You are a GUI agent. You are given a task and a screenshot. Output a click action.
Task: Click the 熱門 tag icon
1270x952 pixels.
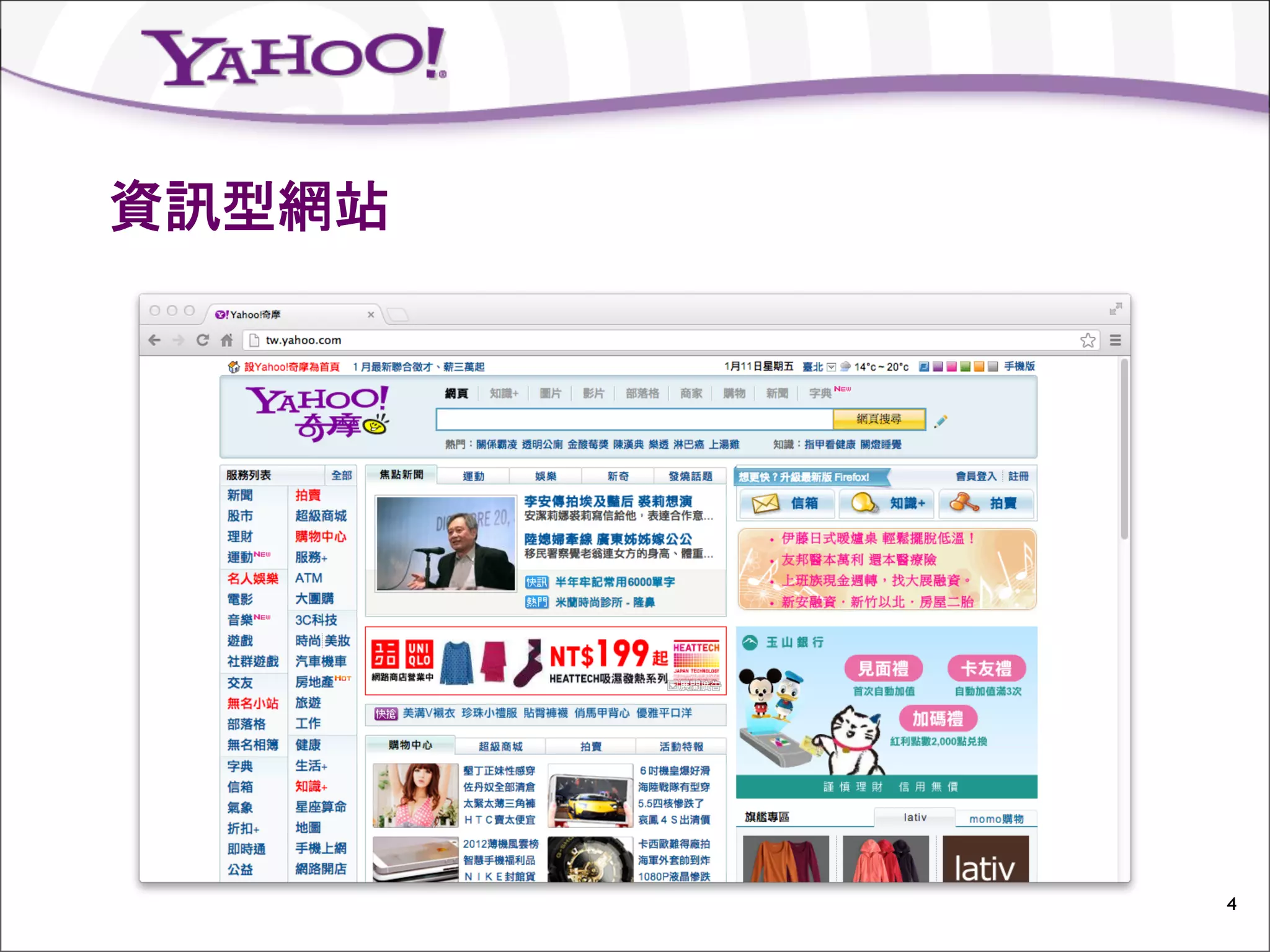[536, 602]
